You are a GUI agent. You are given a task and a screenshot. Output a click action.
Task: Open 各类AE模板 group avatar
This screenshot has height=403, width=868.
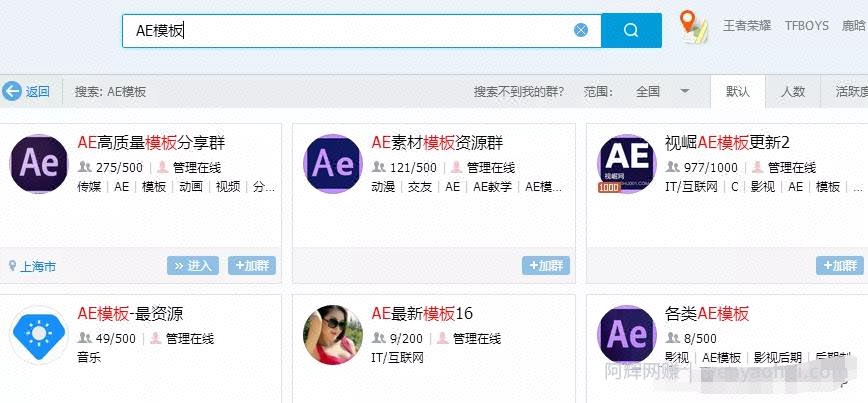(x=627, y=335)
